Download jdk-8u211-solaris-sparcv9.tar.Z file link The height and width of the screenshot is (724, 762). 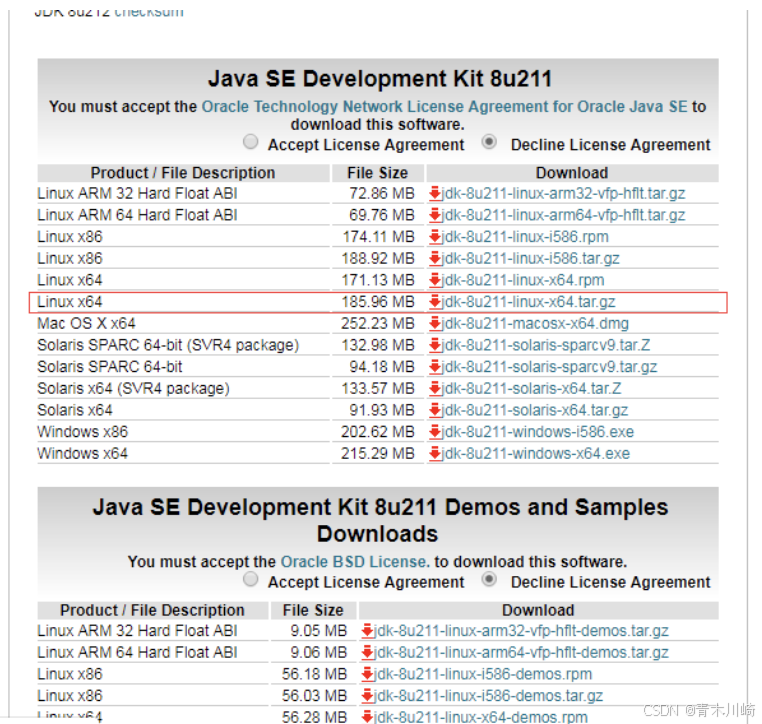(546, 345)
